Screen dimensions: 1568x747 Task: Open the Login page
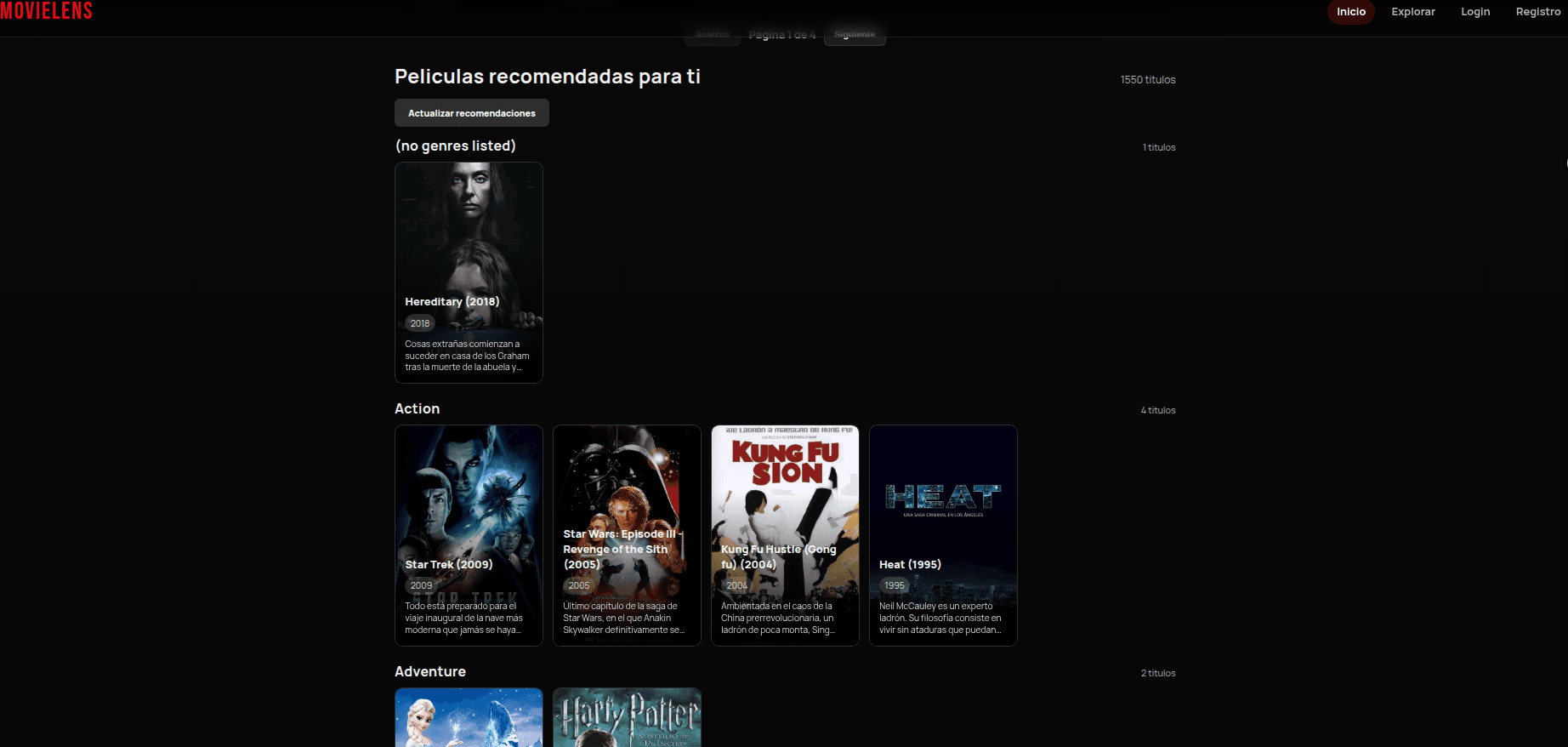click(1475, 12)
